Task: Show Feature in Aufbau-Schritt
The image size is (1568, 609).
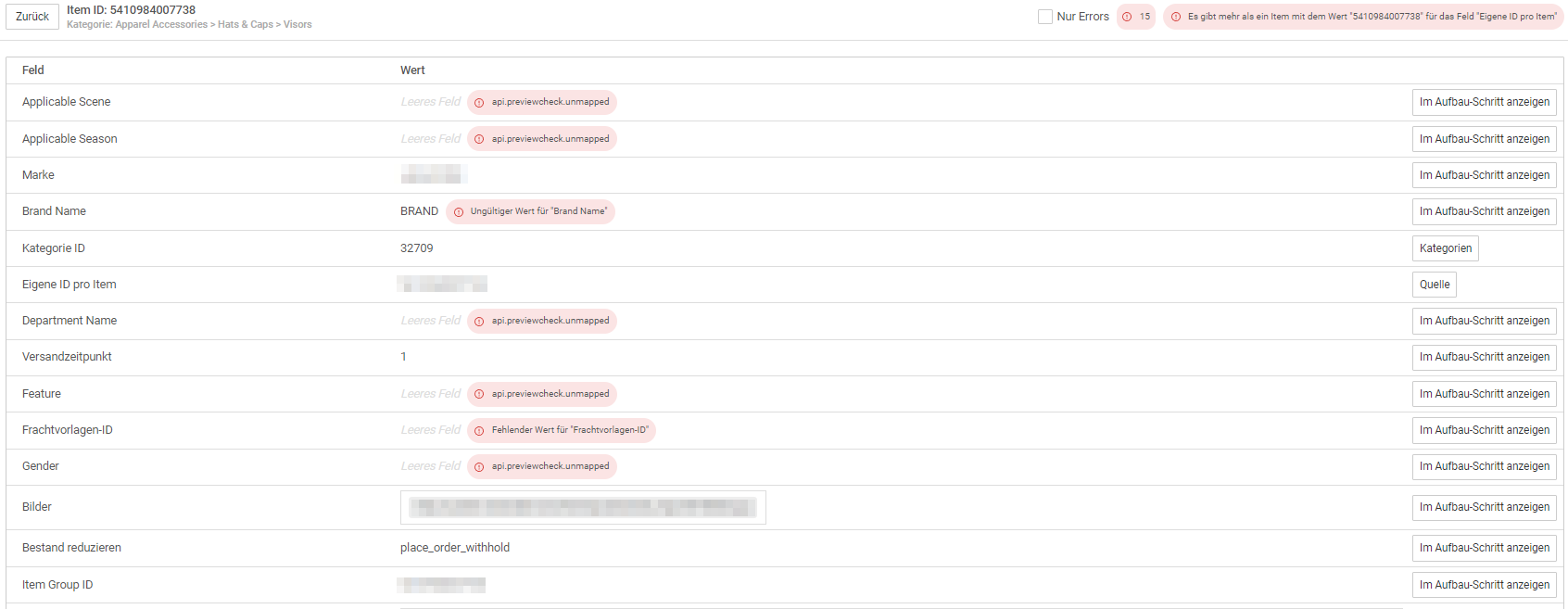Action: click(x=1484, y=394)
